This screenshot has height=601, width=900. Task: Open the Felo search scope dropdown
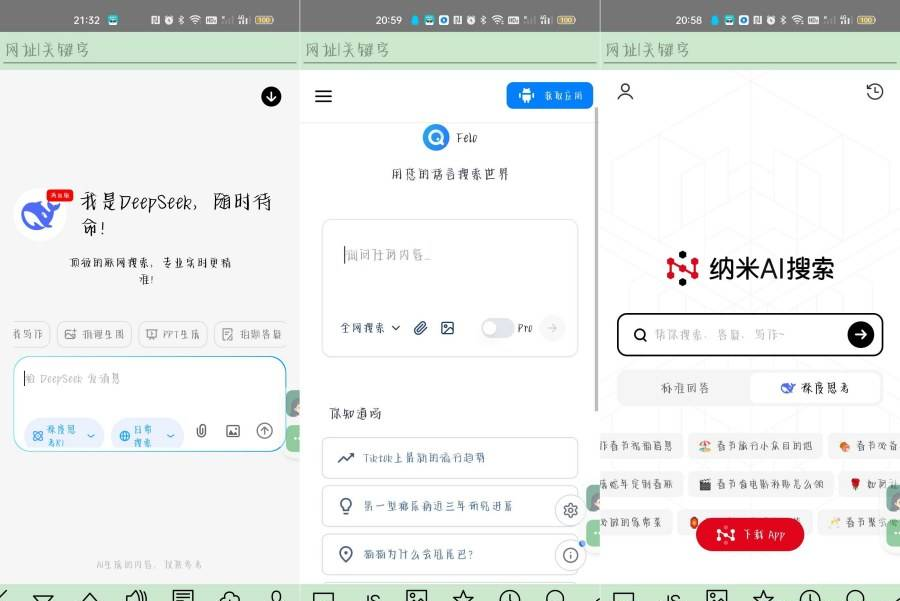pos(370,328)
